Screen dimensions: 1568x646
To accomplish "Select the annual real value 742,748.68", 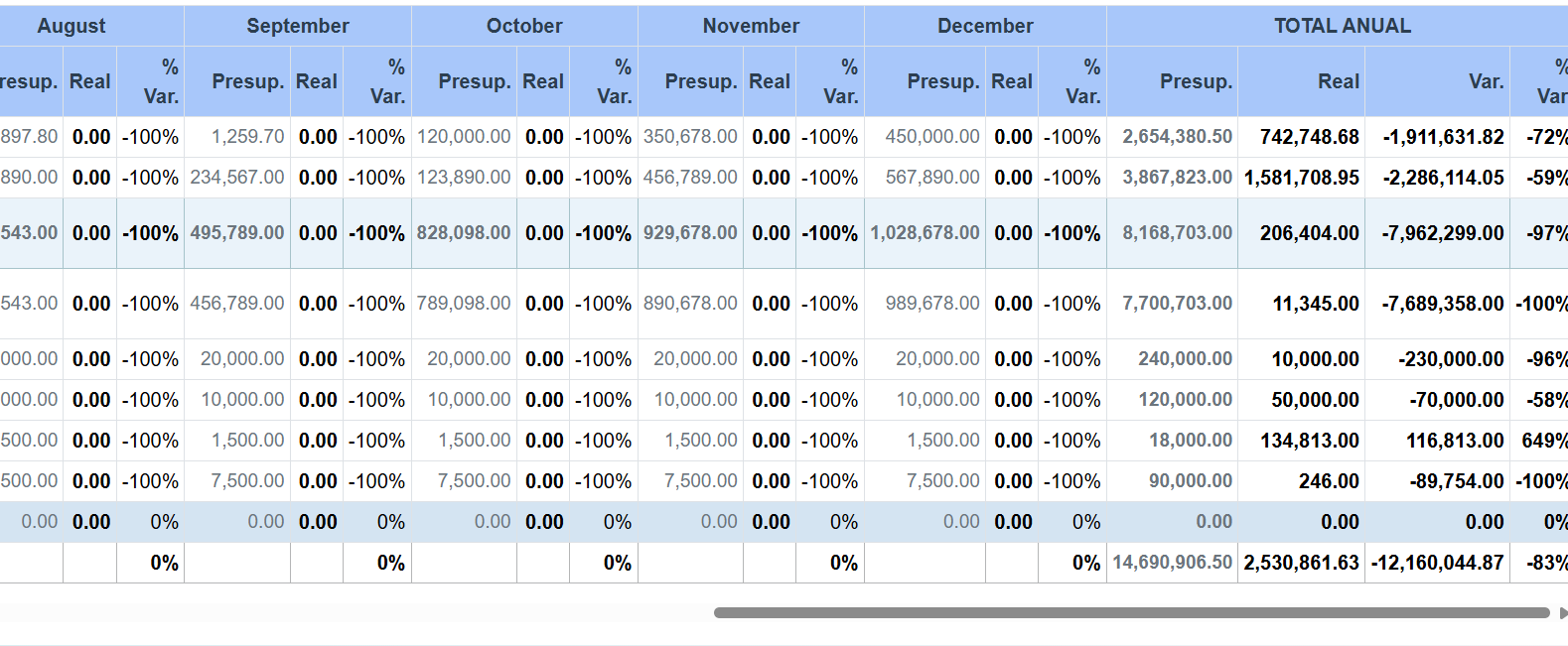I will [1309, 137].
